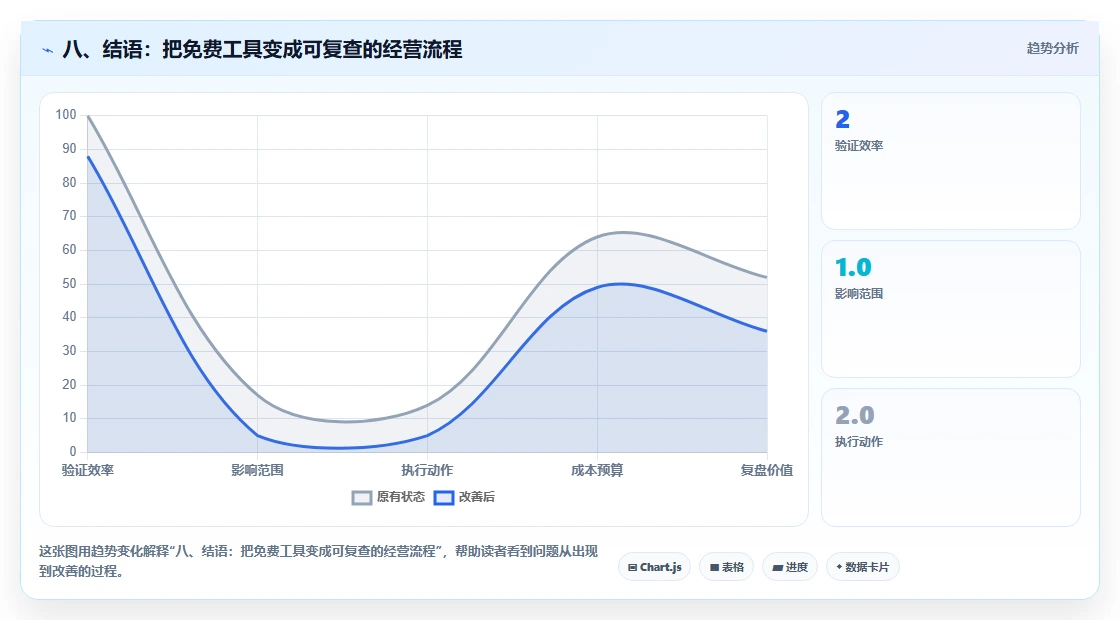Click the value 1.0 in 影响范围 card
Image resolution: width=1120 pixels, height=620 pixels.
(x=854, y=267)
